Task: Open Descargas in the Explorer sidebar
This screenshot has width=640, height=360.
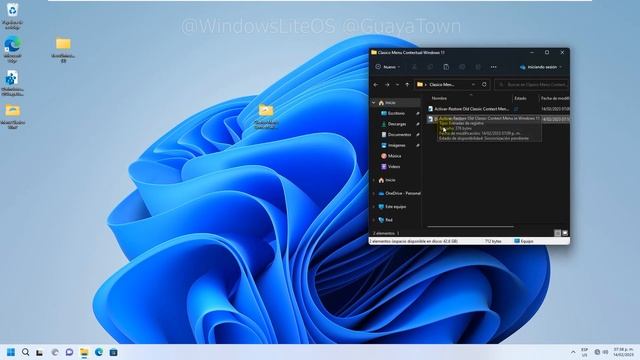Action: [397, 124]
